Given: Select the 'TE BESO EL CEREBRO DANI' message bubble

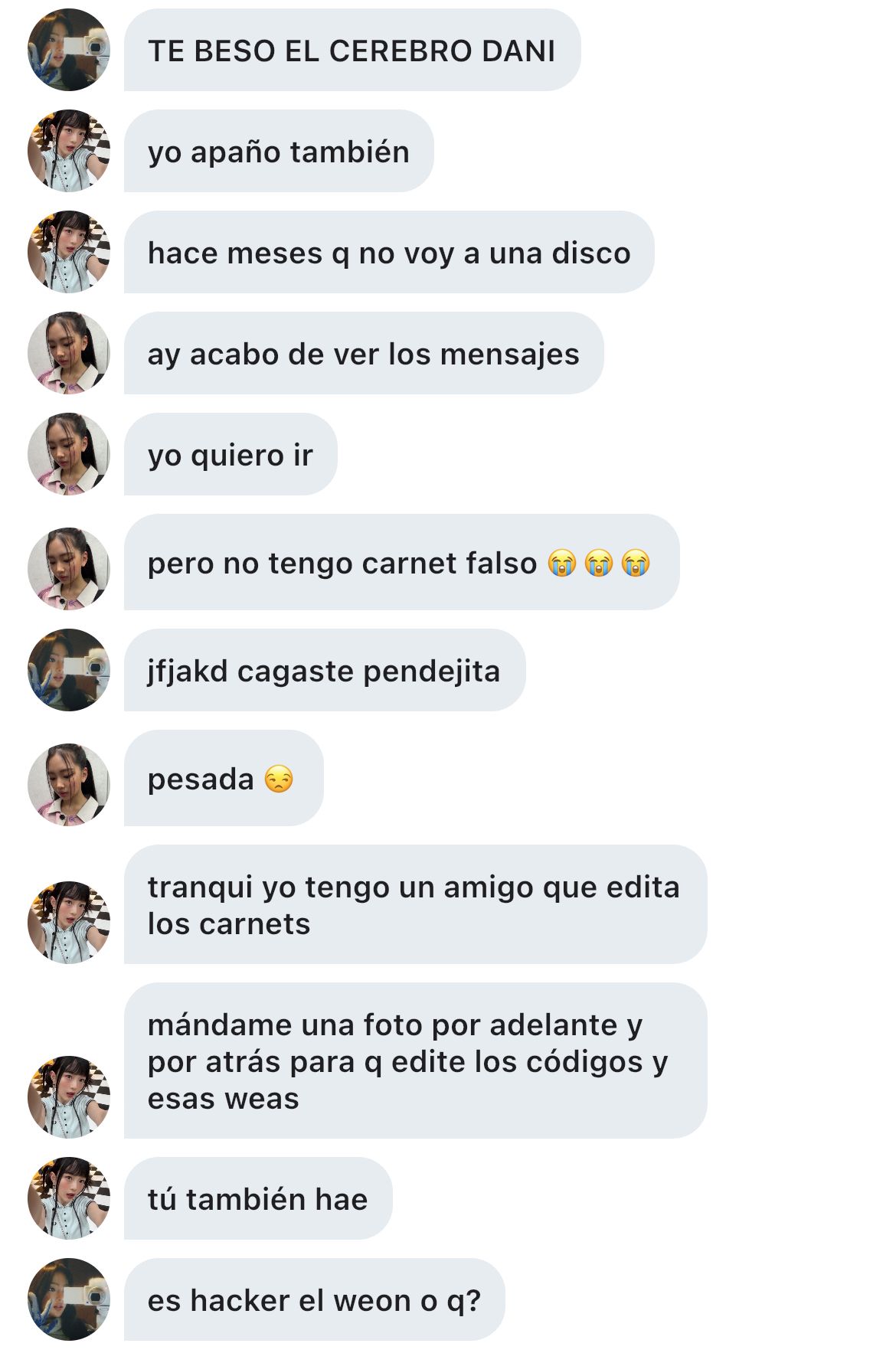Looking at the screenshot, I should tap(352, 50).
